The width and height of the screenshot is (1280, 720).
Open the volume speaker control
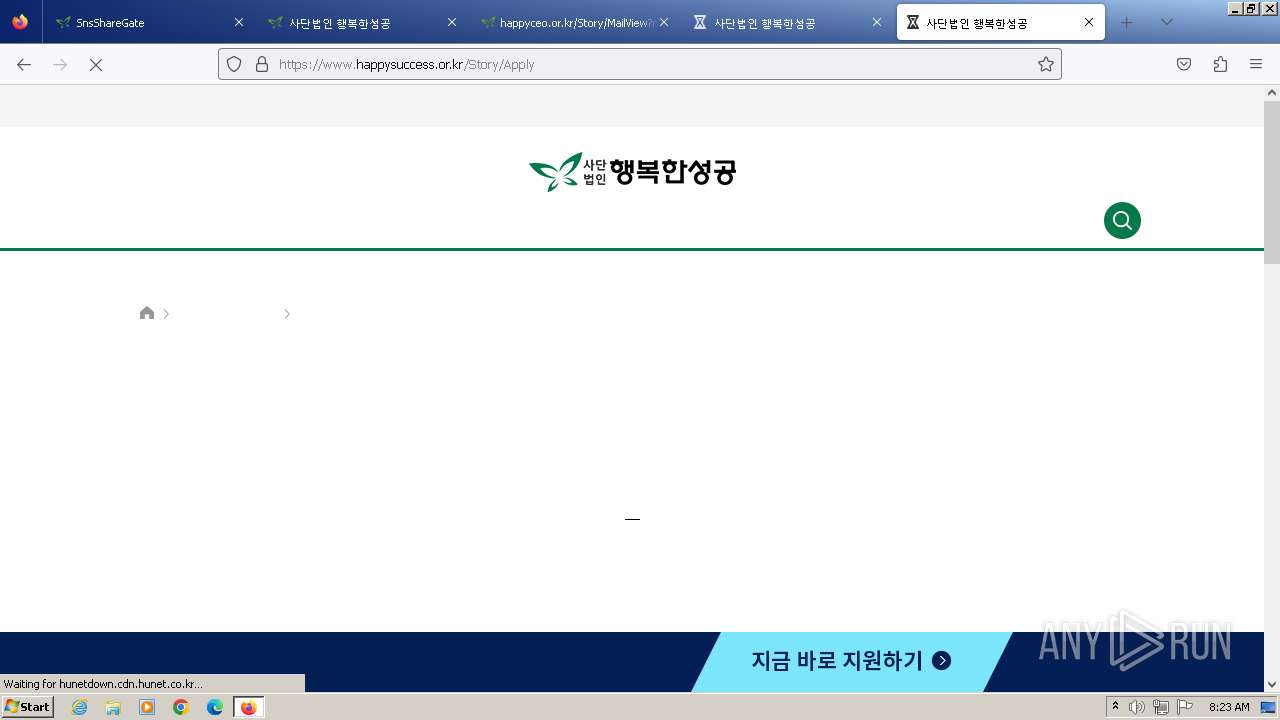[1137, 707]
